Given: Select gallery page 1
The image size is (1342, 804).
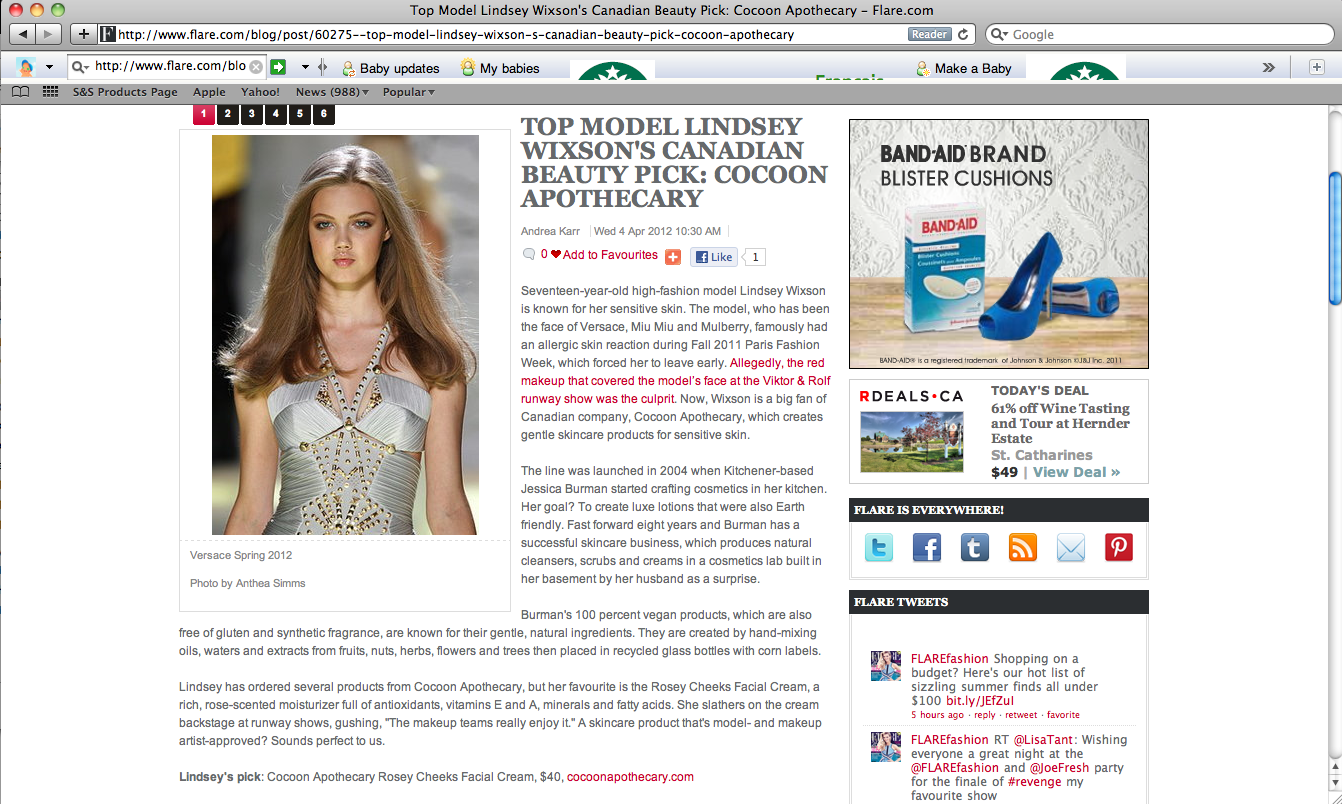Looking at the screenshot, I should click(203, 114).
